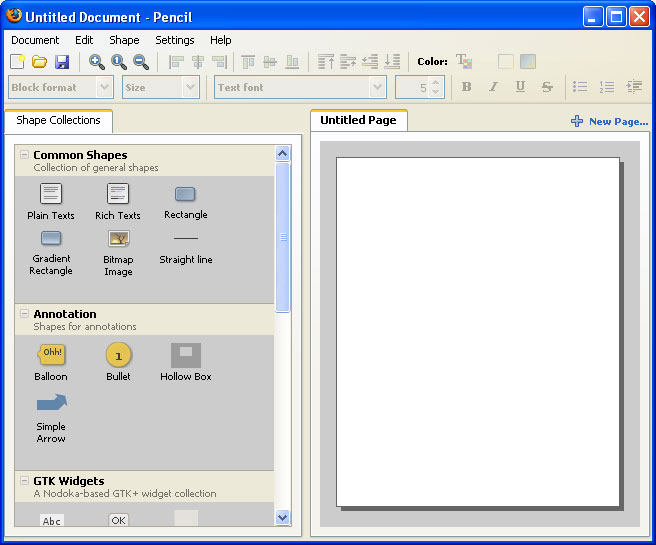Switch to the Untitled Page tab
Screen dimensions: 656x545
point(358,120)
